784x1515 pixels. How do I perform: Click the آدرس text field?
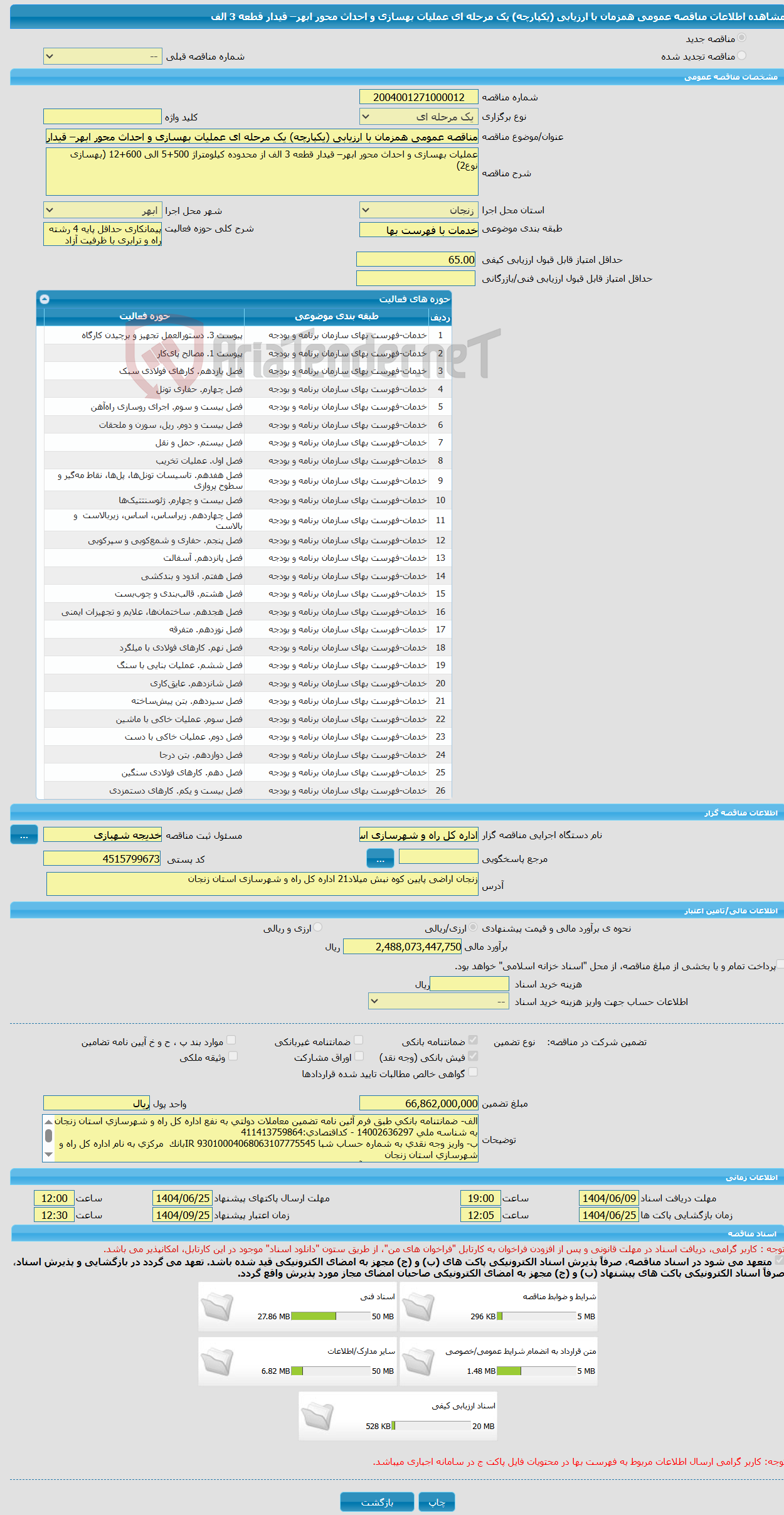pos(262,884)
